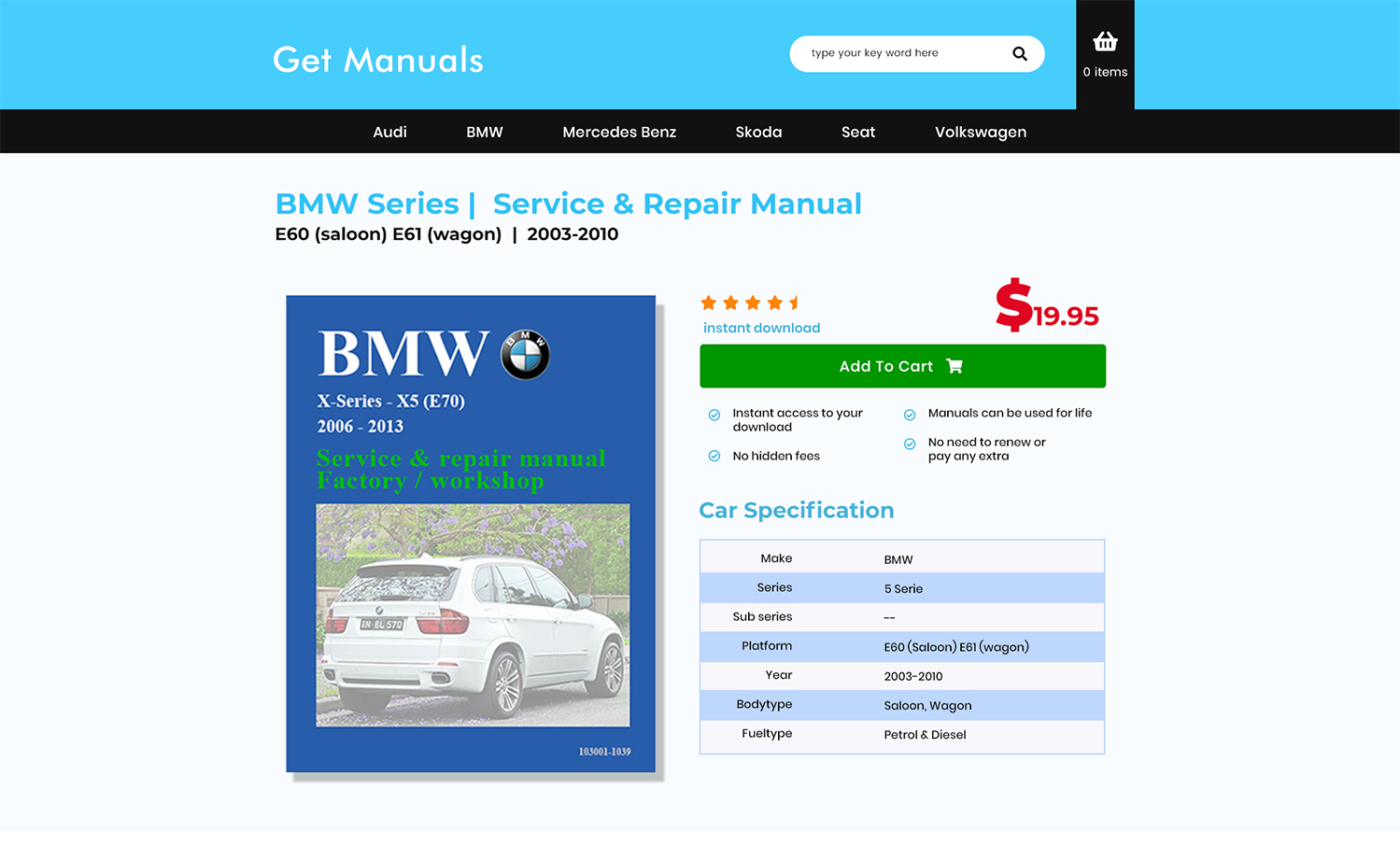Open the shopping basket icon
Viewport: 1400px width, 846px height.
pos(1105,41)
